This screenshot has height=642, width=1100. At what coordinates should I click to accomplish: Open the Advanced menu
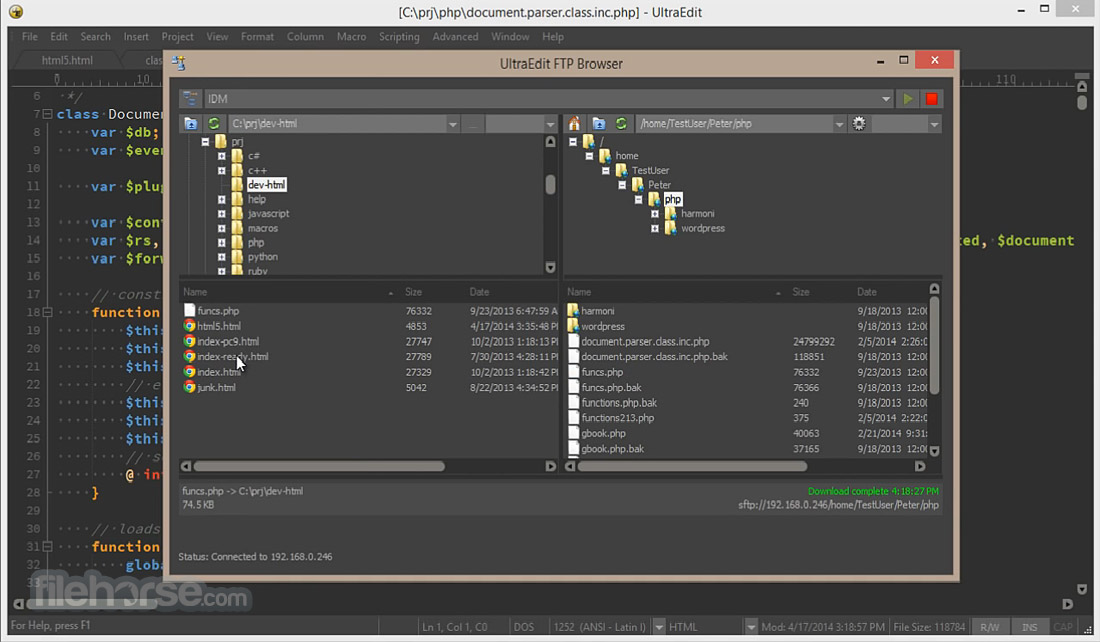455,36
